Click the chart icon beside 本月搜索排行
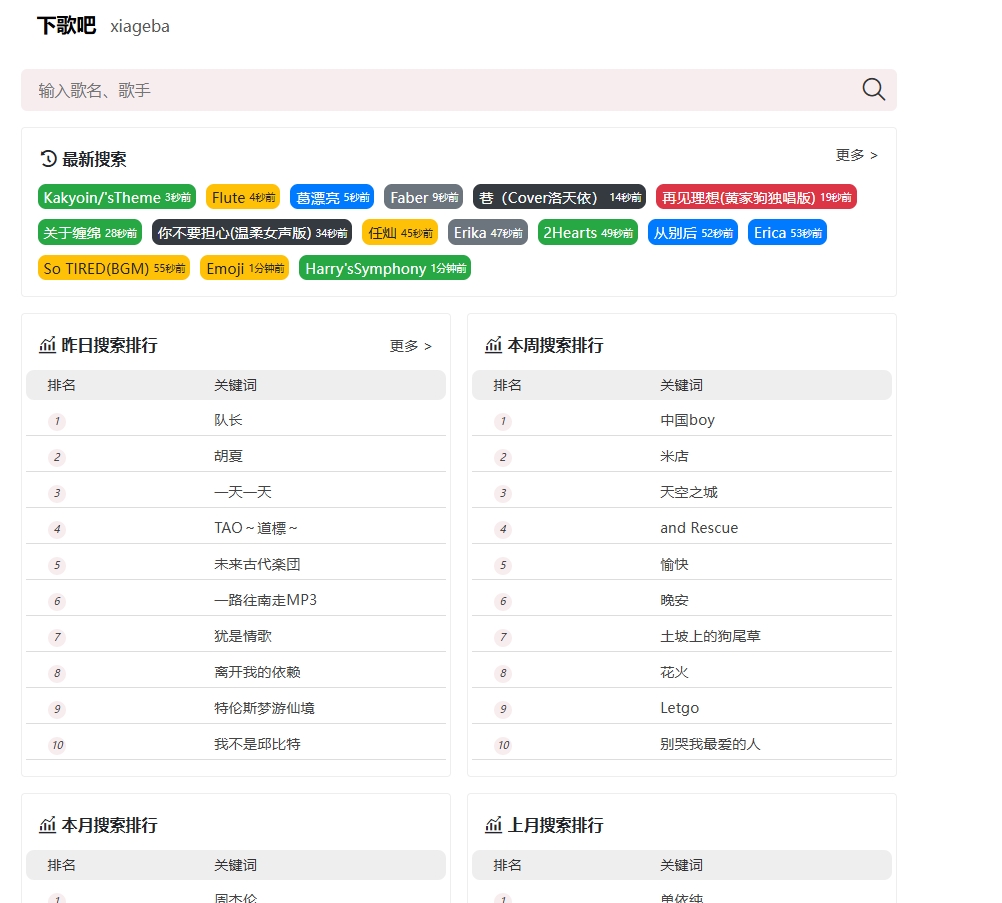 49,825
